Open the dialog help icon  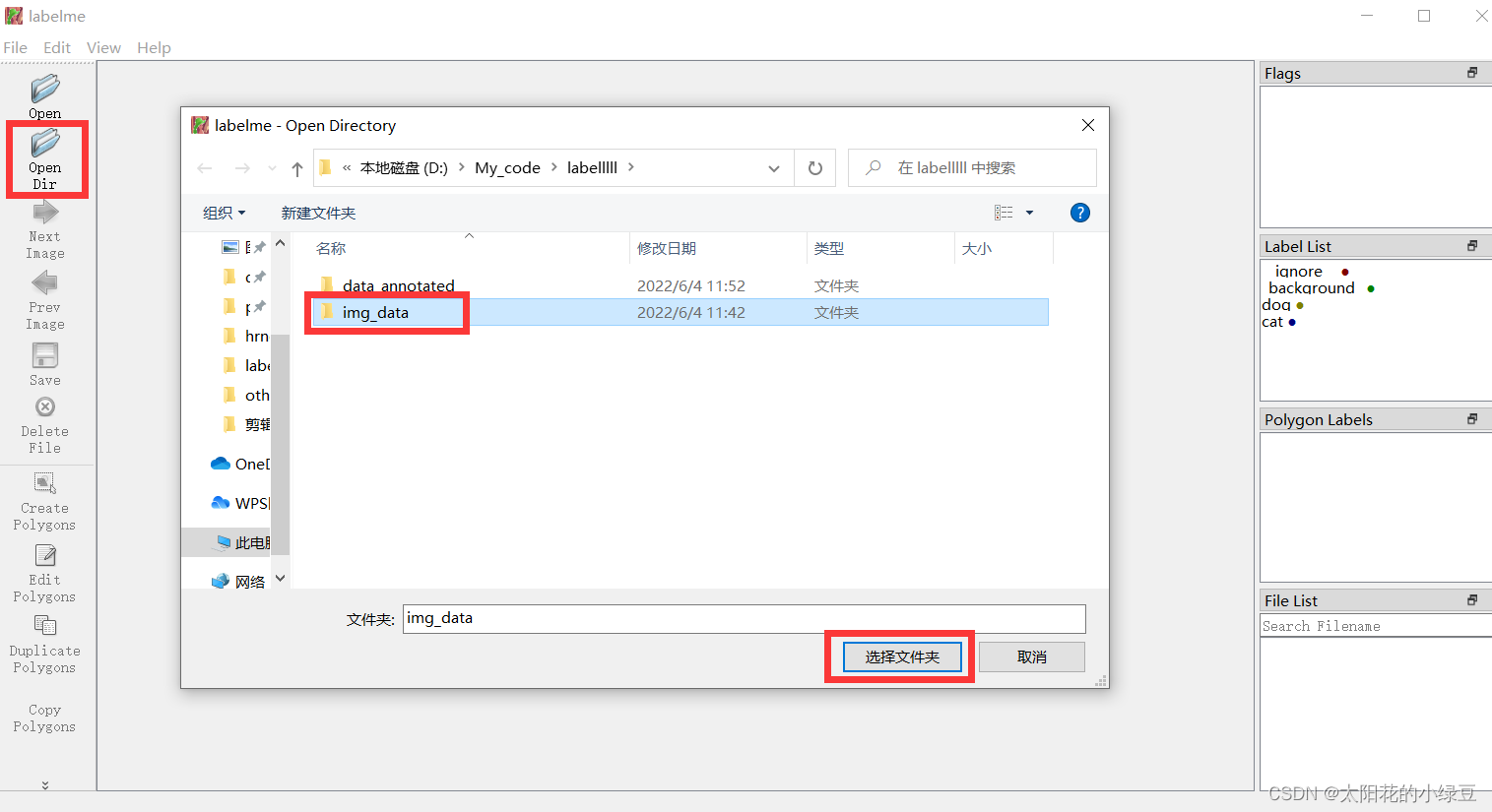[x=1080, y=213]
